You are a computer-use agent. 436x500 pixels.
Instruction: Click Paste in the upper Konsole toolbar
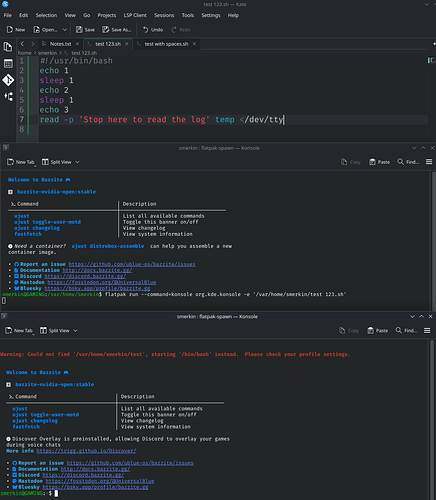click(x=379, y=162)
